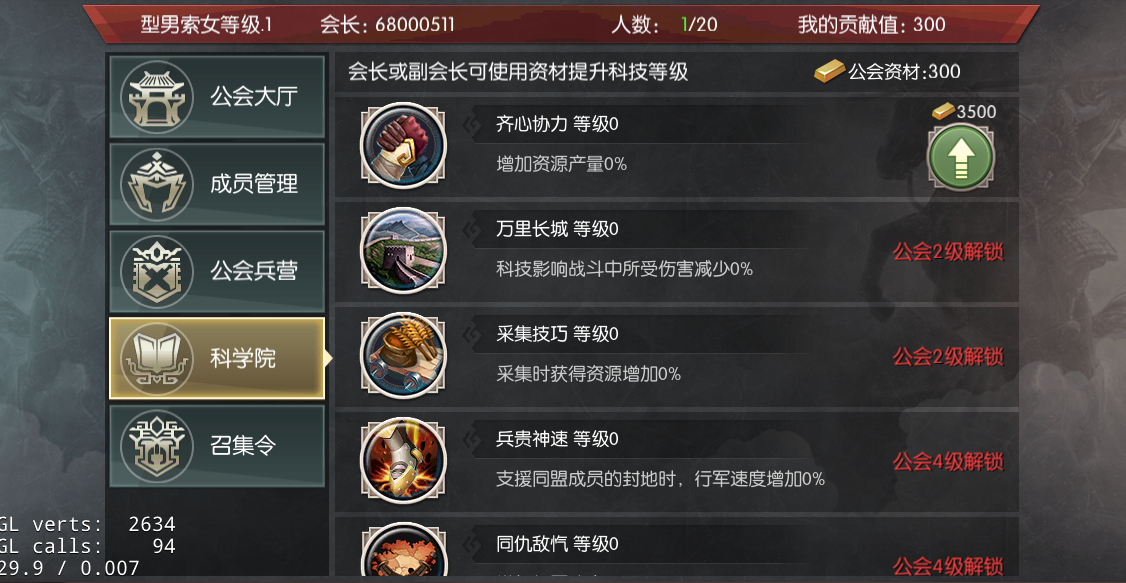The image size is (1126, 583).
Task: Click 公会4级解锁 label for 兵贵神速
Action: click(948, 462)
